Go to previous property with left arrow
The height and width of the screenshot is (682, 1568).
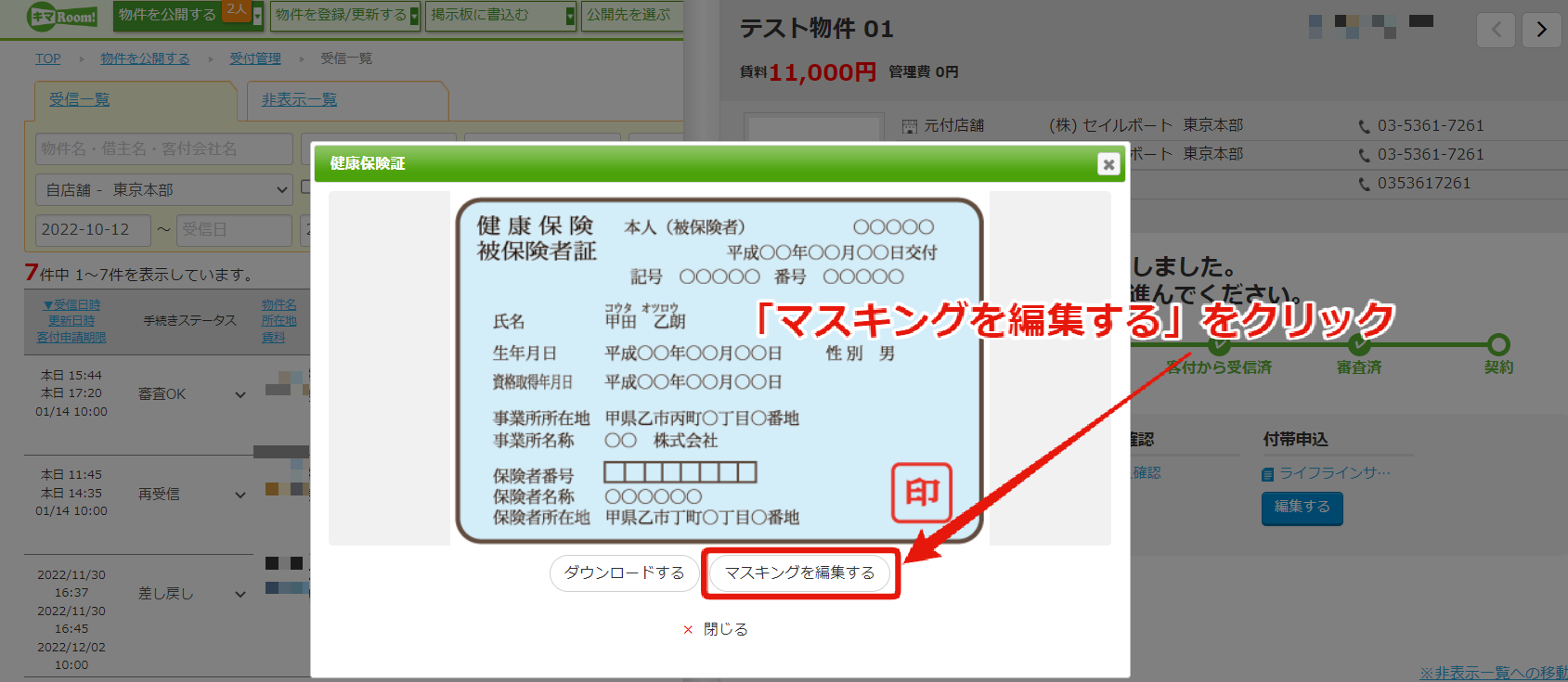click(1496, 30)
